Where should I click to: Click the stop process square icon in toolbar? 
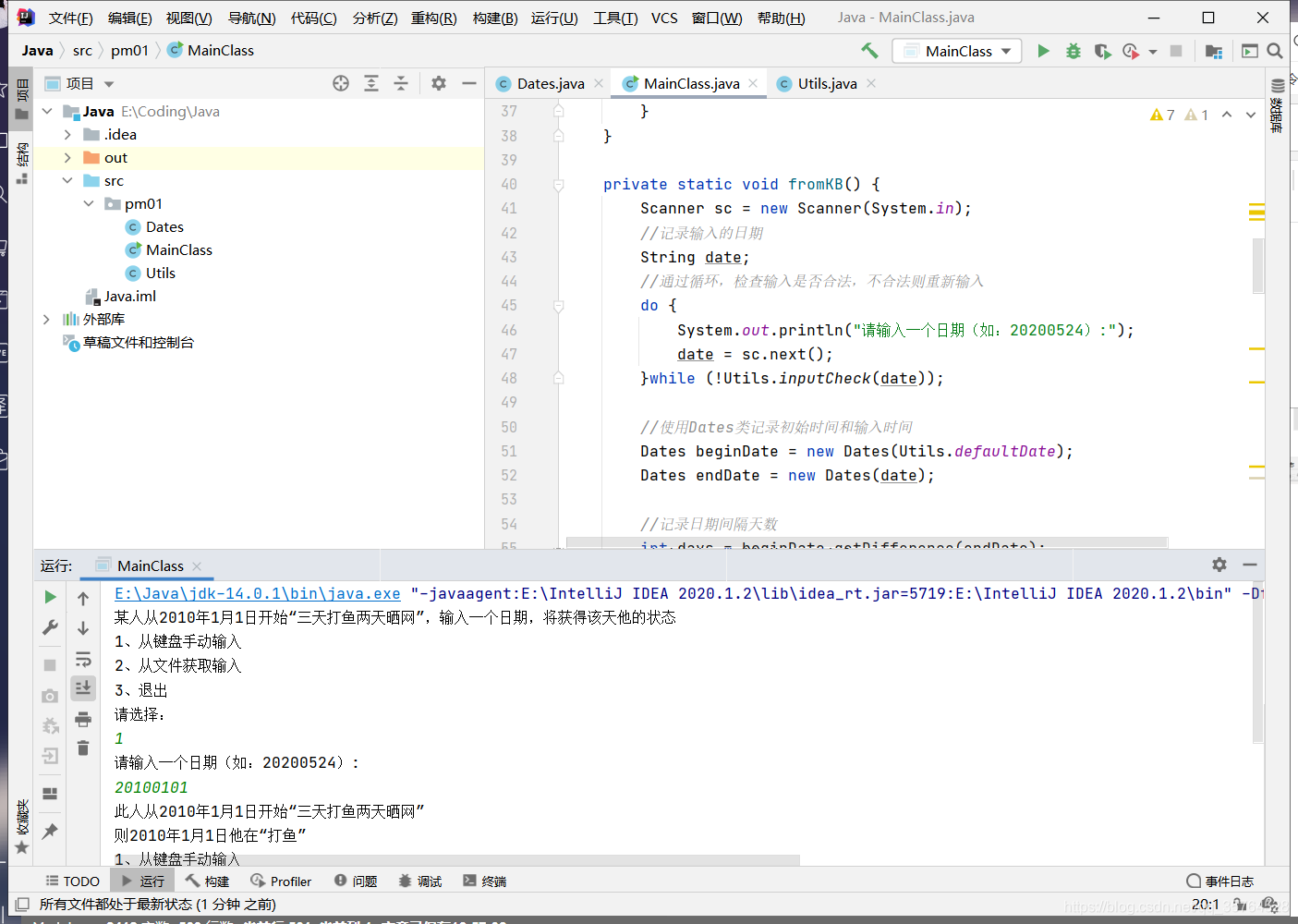[1176, 51]
